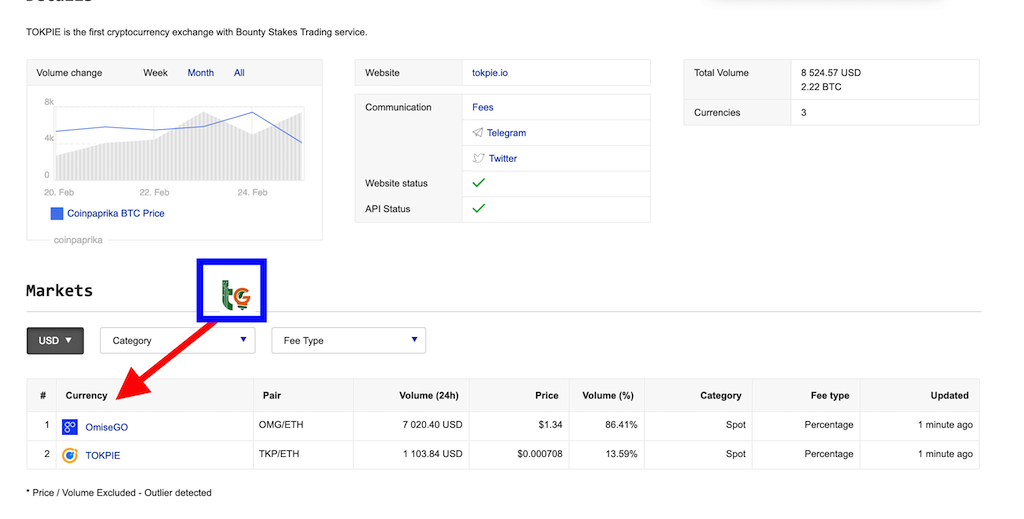Open the USD currency dropdown
Screen dimensions: 1024x519
[56, 341]
